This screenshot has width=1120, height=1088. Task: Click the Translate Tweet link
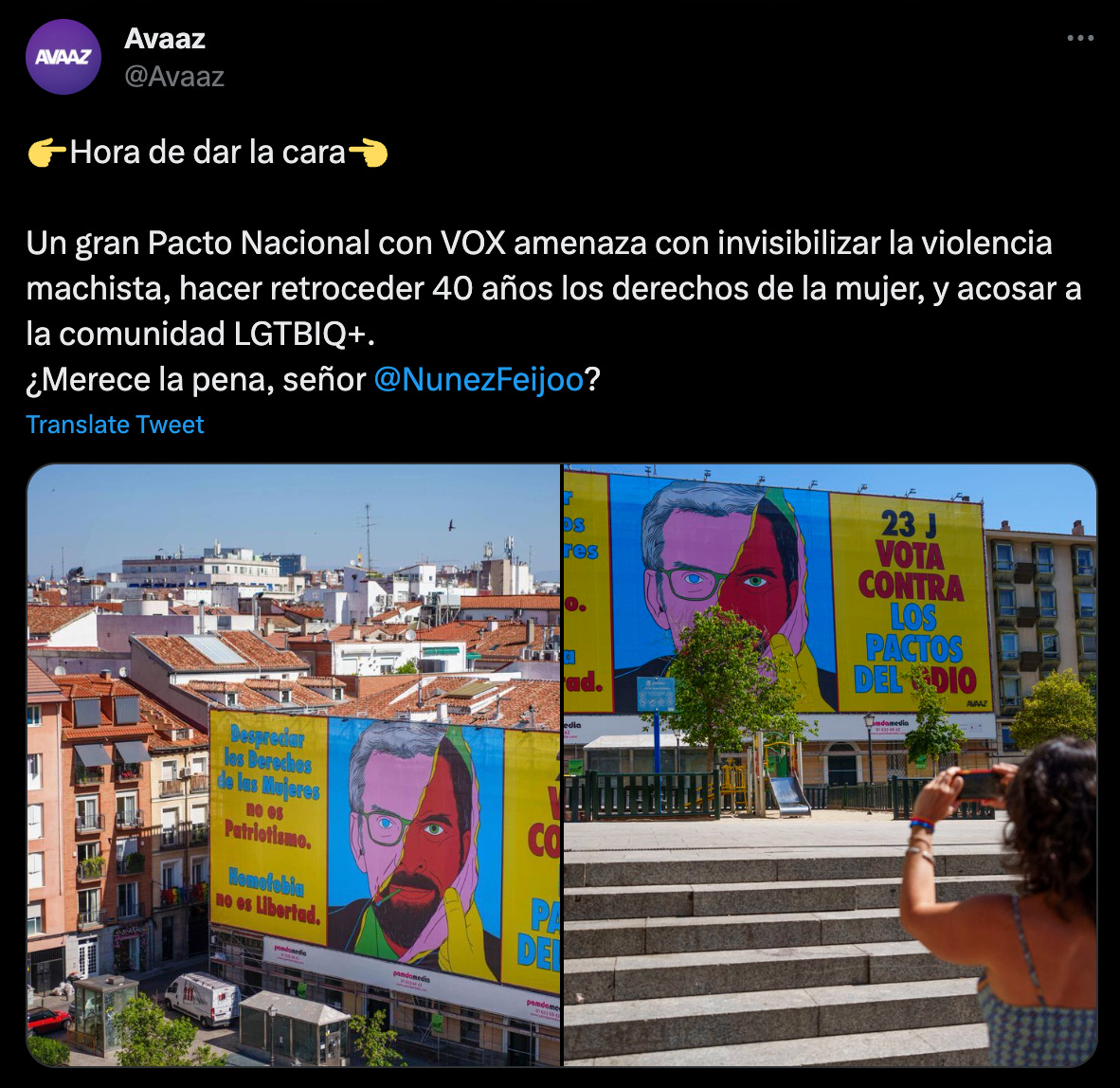click(x=115, y=425)
